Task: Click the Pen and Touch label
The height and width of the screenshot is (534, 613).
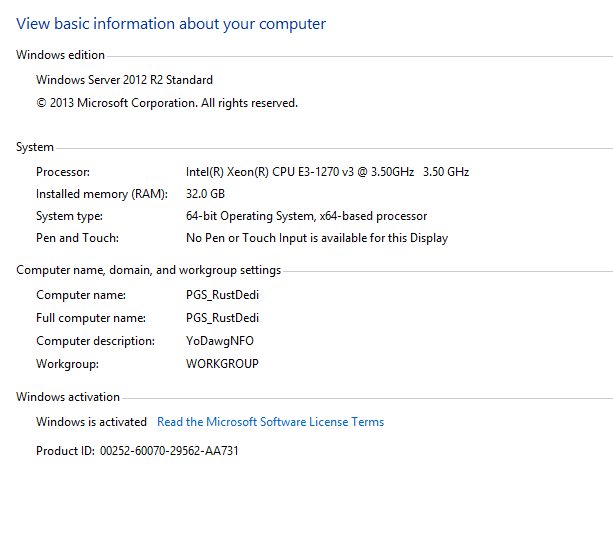Action: click(77, 238)
